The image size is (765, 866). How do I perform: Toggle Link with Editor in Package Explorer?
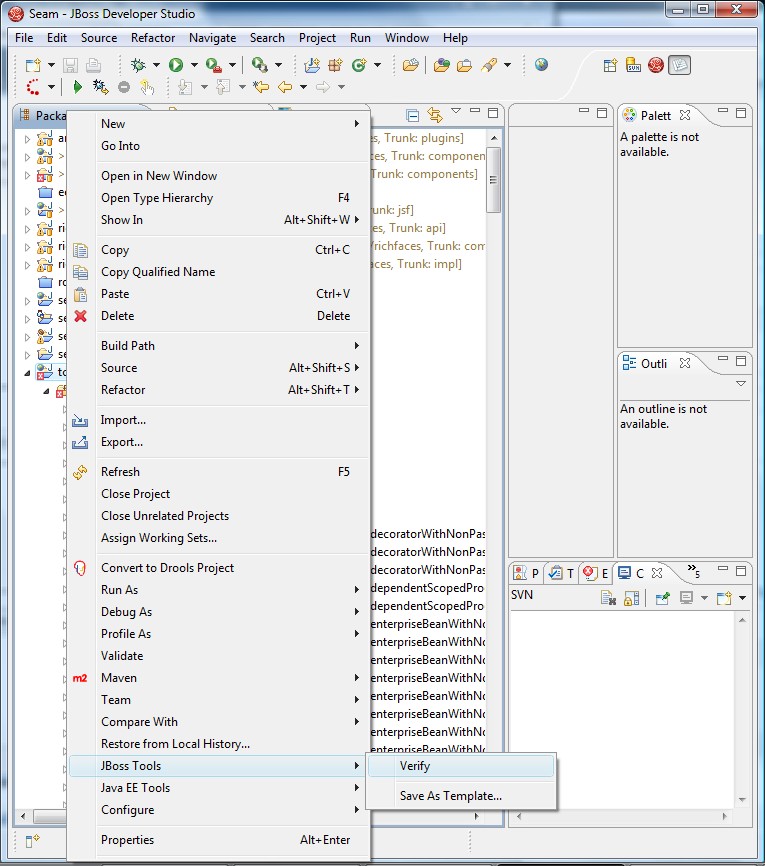(x=435, y=115)
